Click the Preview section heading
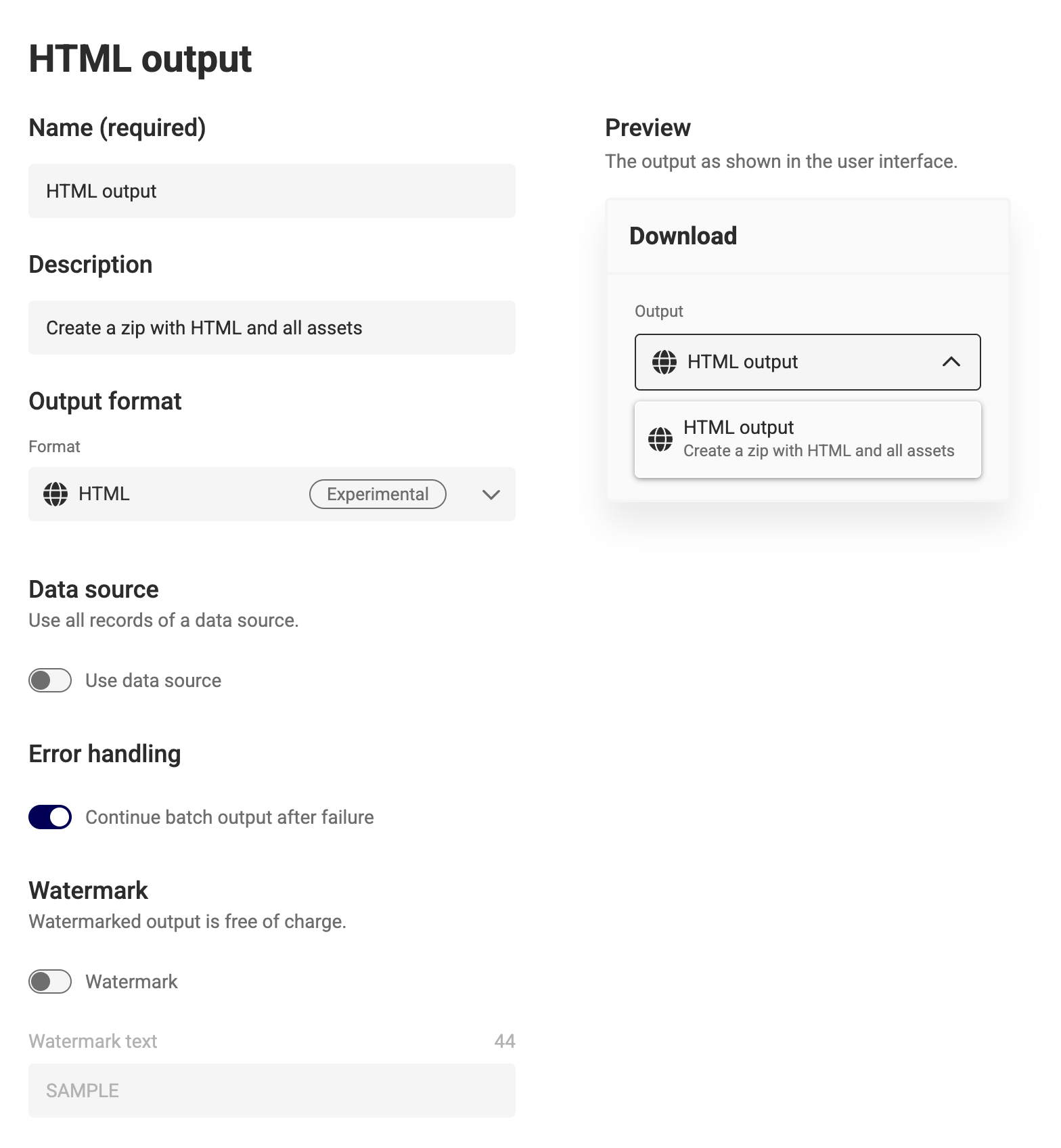The width and height of the screenshot is (1061, 1148). point(648,127)
